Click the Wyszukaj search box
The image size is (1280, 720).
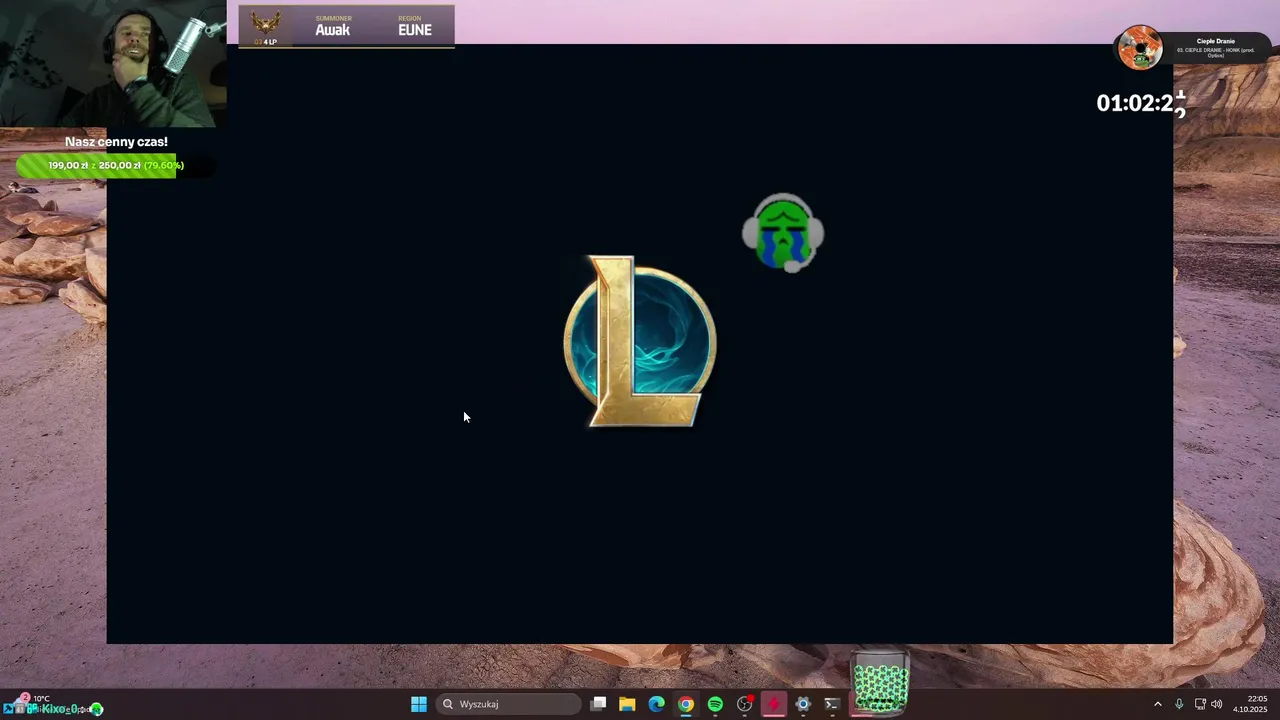tap(508, 704)
